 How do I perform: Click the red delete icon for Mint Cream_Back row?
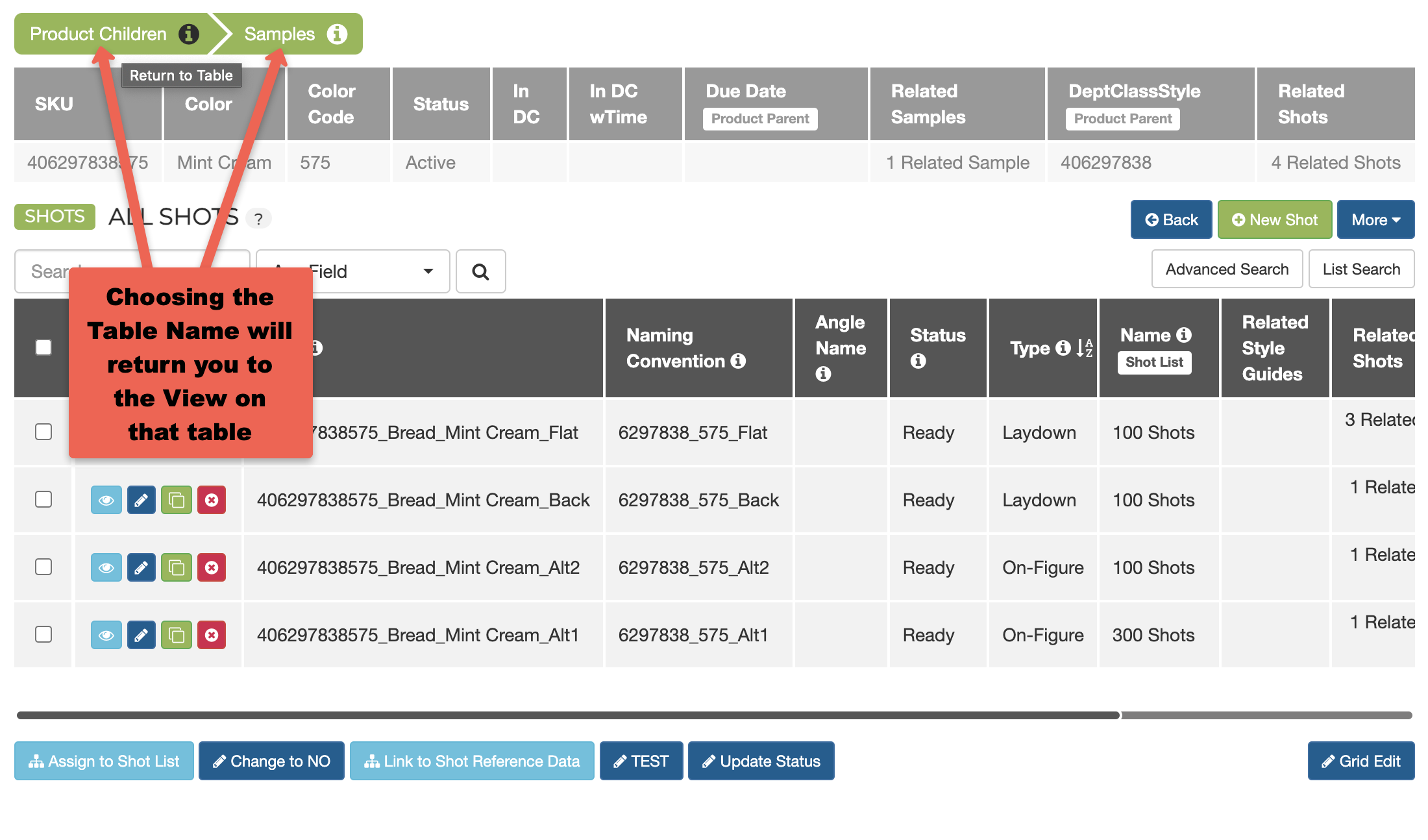coord(212,500)
